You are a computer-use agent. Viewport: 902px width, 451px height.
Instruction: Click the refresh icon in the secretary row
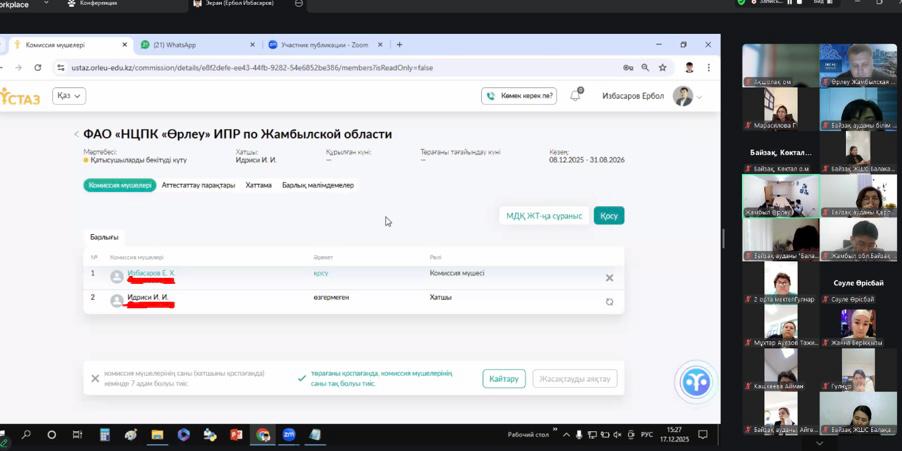tap(609, 301)
